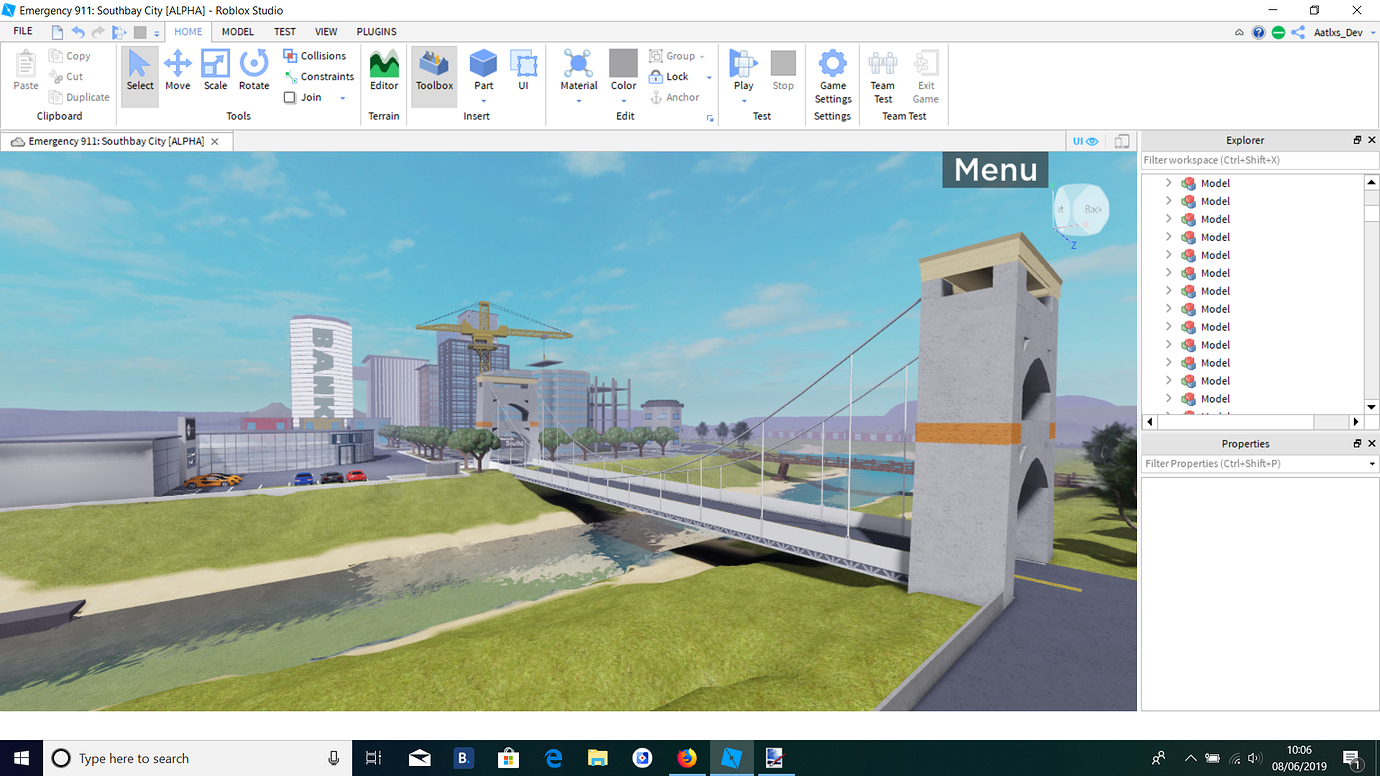Start a Play test session
Screen dimensions: 1380x776
[x=742, y=73]
